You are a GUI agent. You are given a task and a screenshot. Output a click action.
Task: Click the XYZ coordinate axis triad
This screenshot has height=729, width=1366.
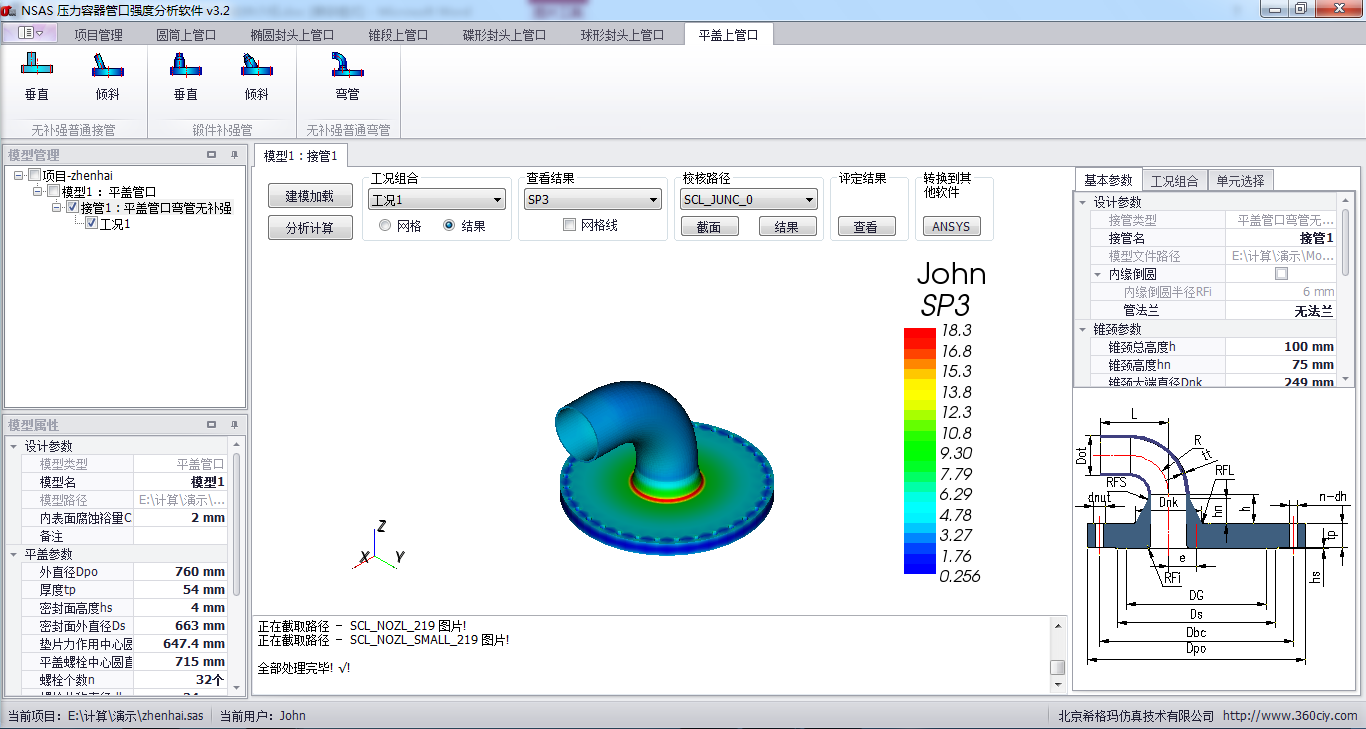(x=378, y=546)
